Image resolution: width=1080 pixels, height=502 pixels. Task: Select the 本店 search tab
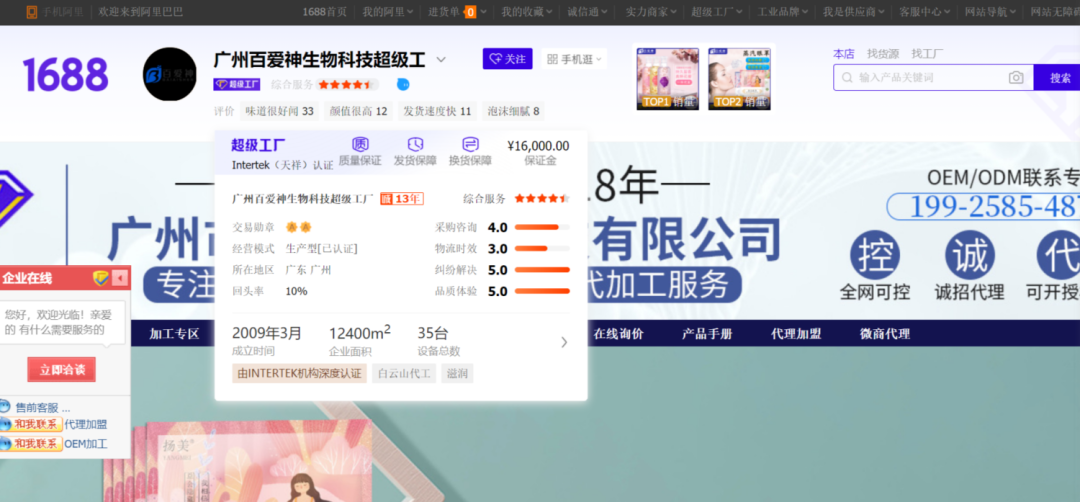(844, 54)
